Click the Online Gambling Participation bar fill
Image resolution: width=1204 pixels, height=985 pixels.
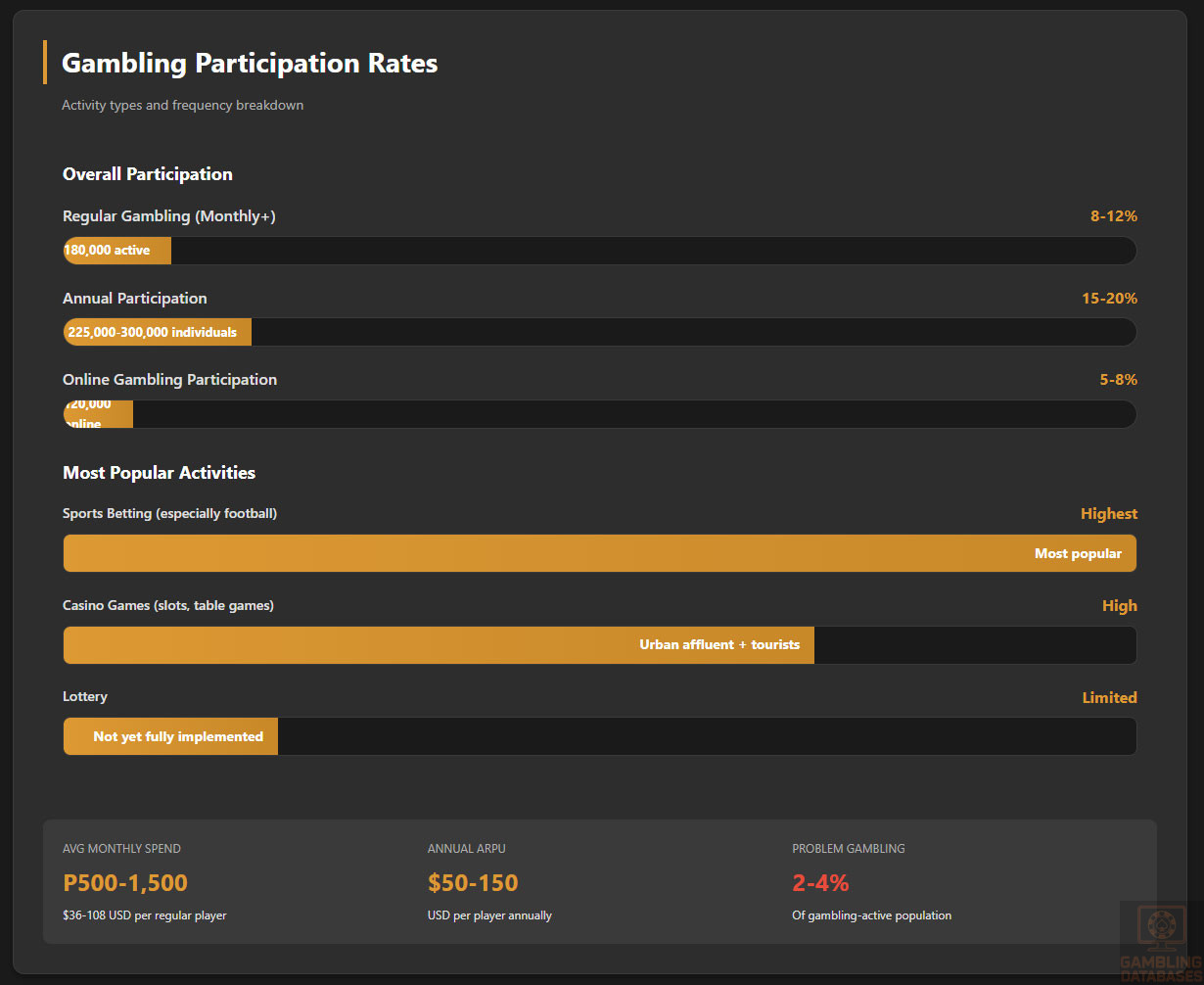pos(98,414)
